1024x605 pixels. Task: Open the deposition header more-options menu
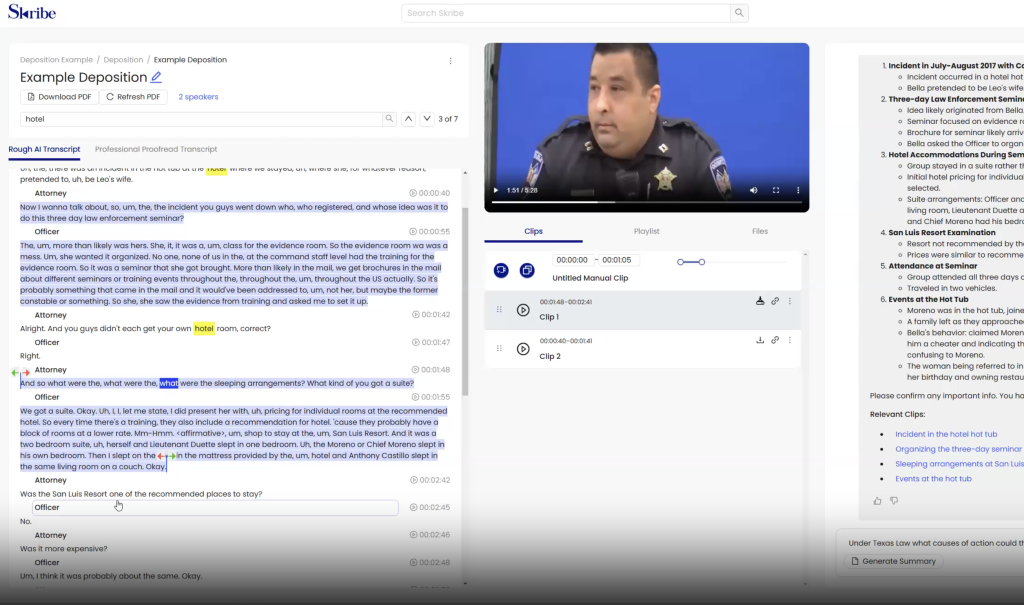pyautogui.click(x=451, y=61)
